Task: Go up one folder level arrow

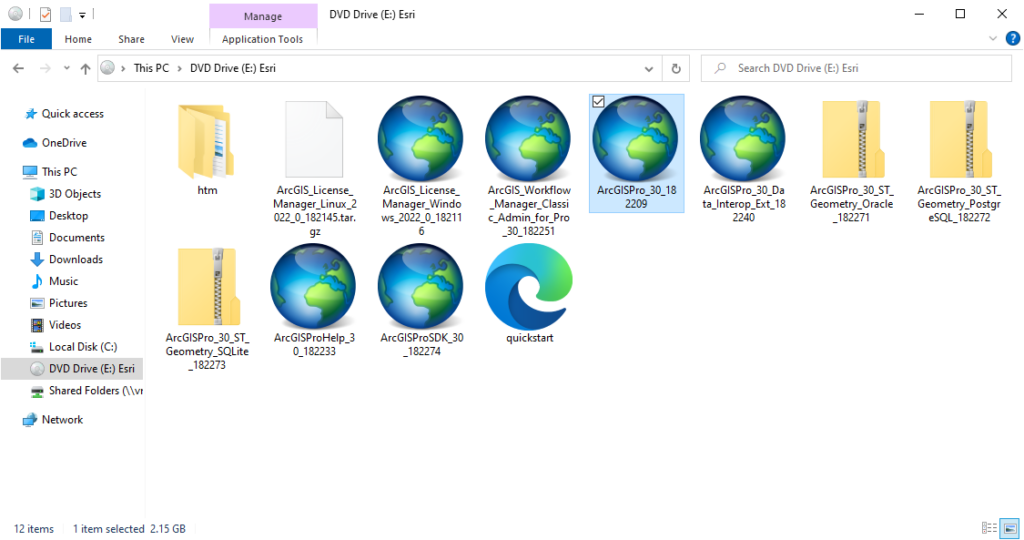Action: point(85,68)
